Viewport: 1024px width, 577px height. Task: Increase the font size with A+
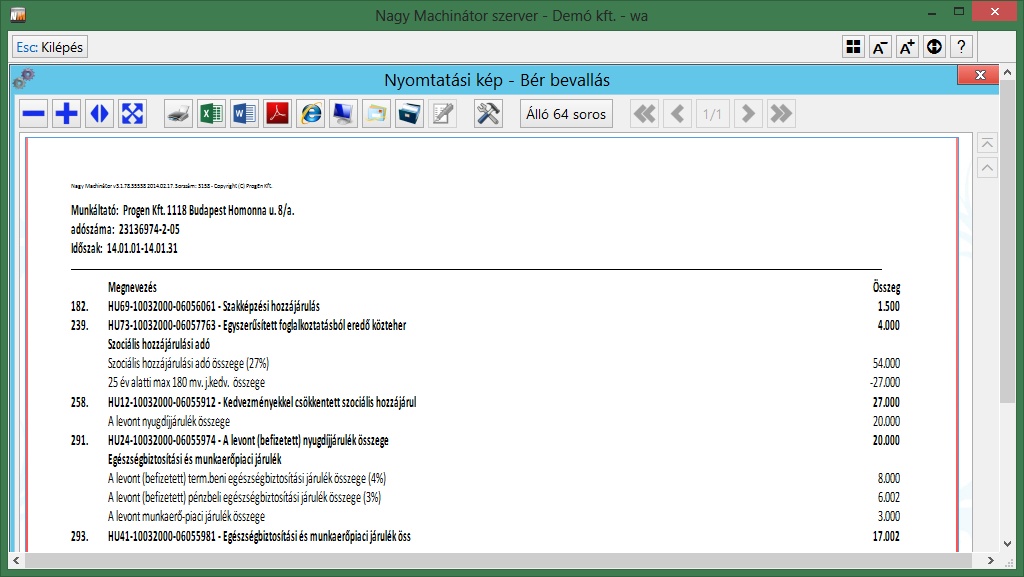point(907,47)
